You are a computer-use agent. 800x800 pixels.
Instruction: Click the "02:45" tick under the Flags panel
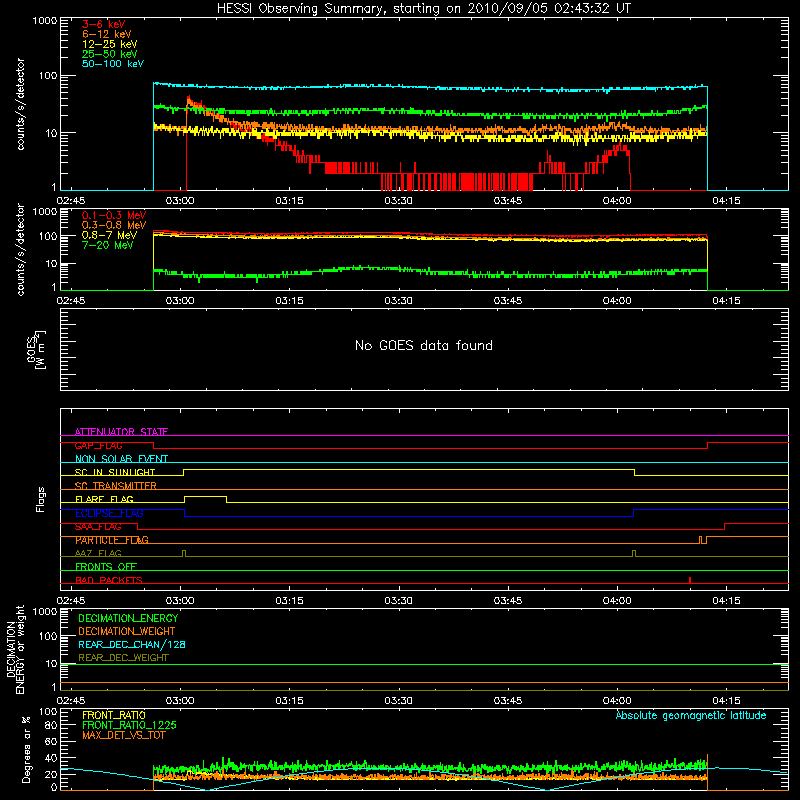pos(70,601)
